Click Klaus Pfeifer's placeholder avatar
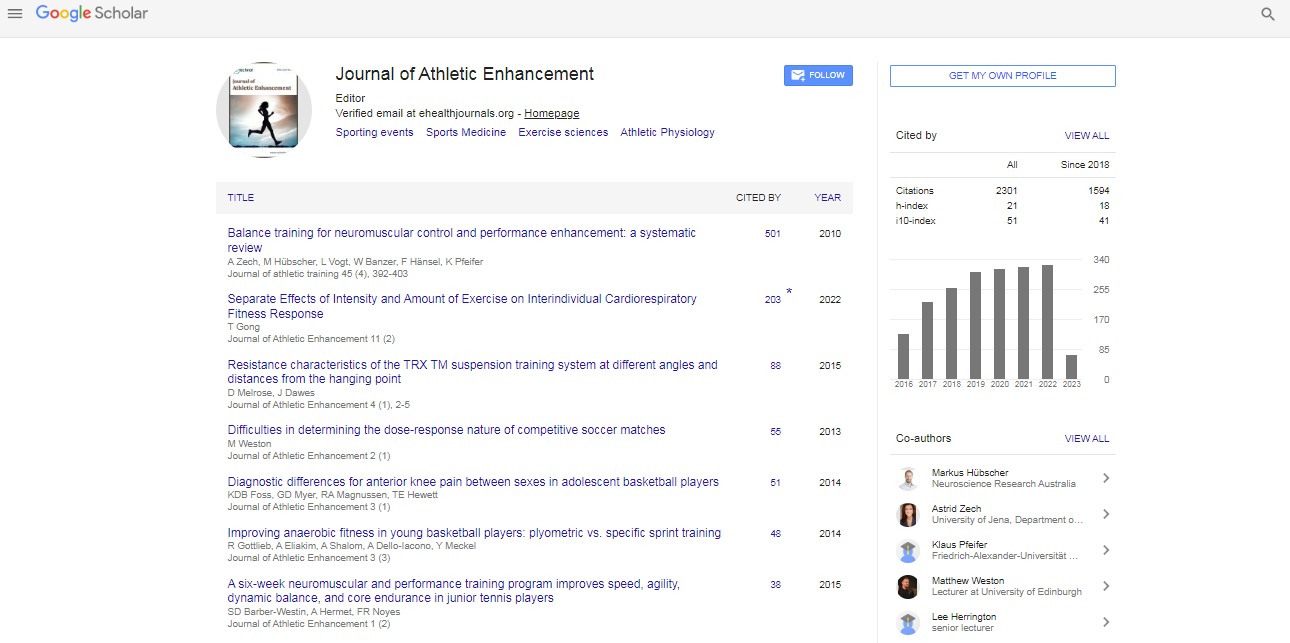The image size is (1290, 643). tap(908, 550)
